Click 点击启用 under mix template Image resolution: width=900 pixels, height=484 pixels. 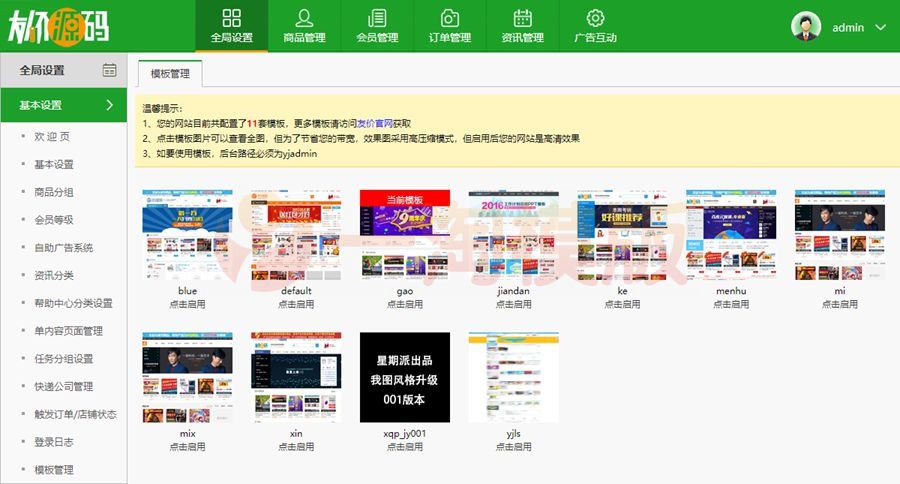pyautogui.click(x=187, y=447)
